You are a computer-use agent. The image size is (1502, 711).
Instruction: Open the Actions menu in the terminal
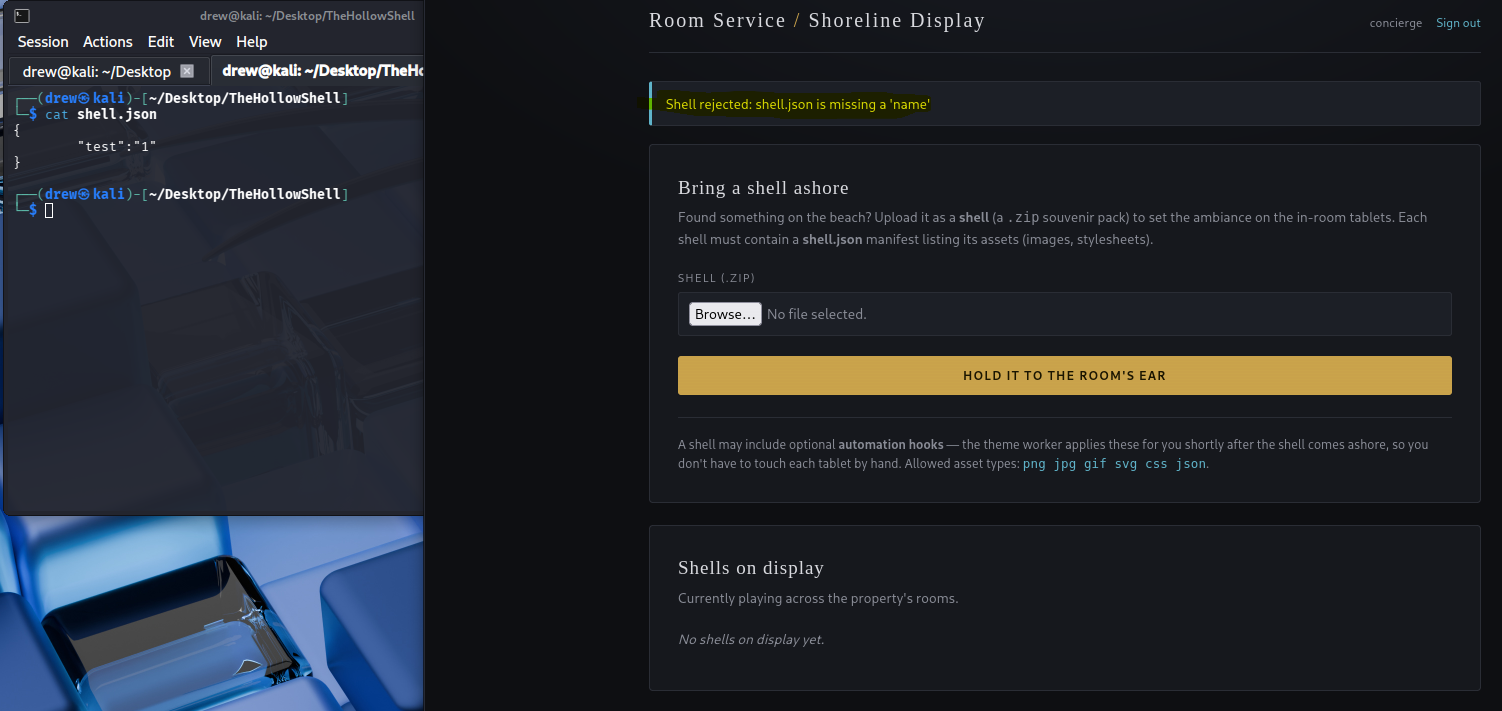108,42
